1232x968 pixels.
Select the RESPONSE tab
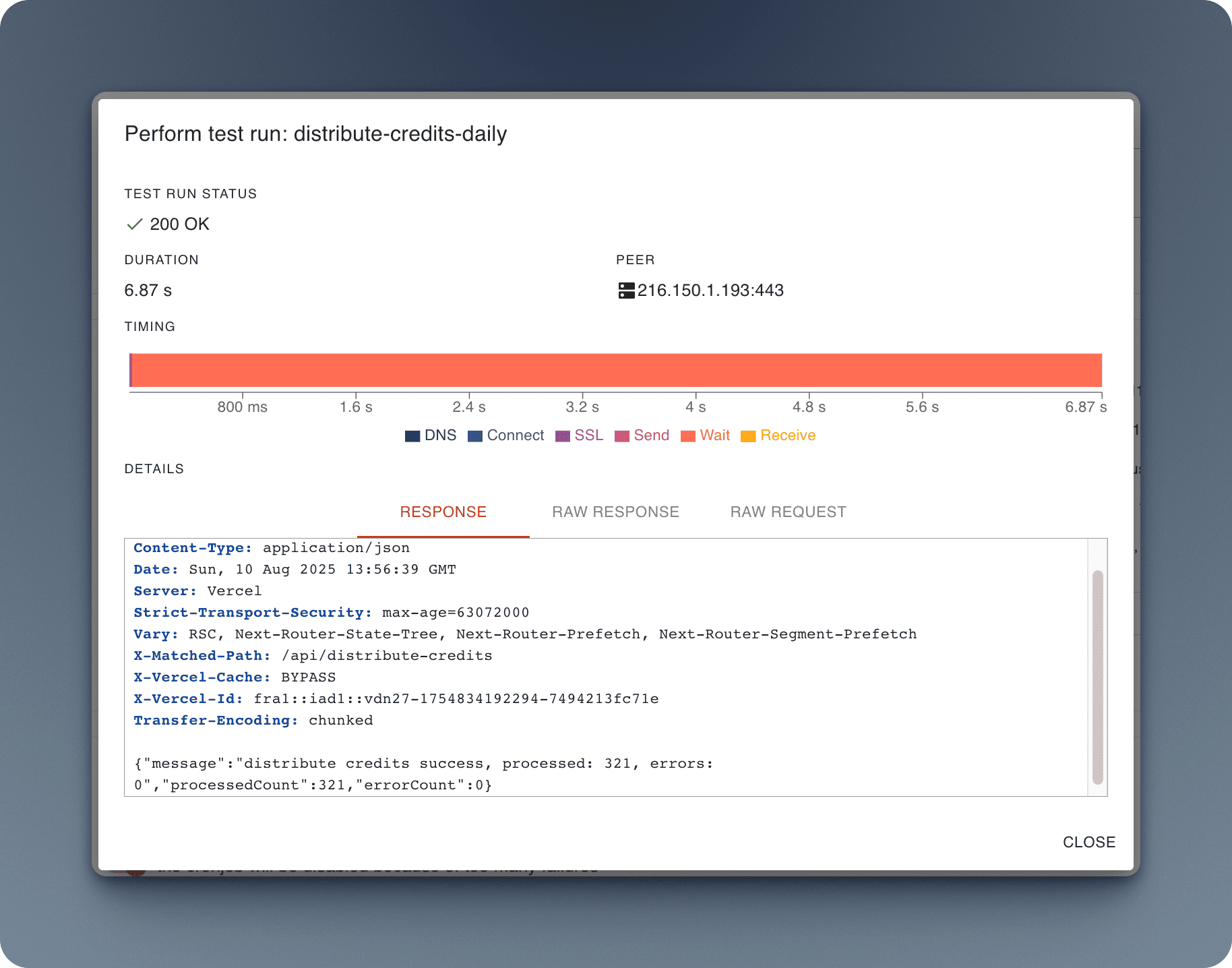[x=443, y=512]
